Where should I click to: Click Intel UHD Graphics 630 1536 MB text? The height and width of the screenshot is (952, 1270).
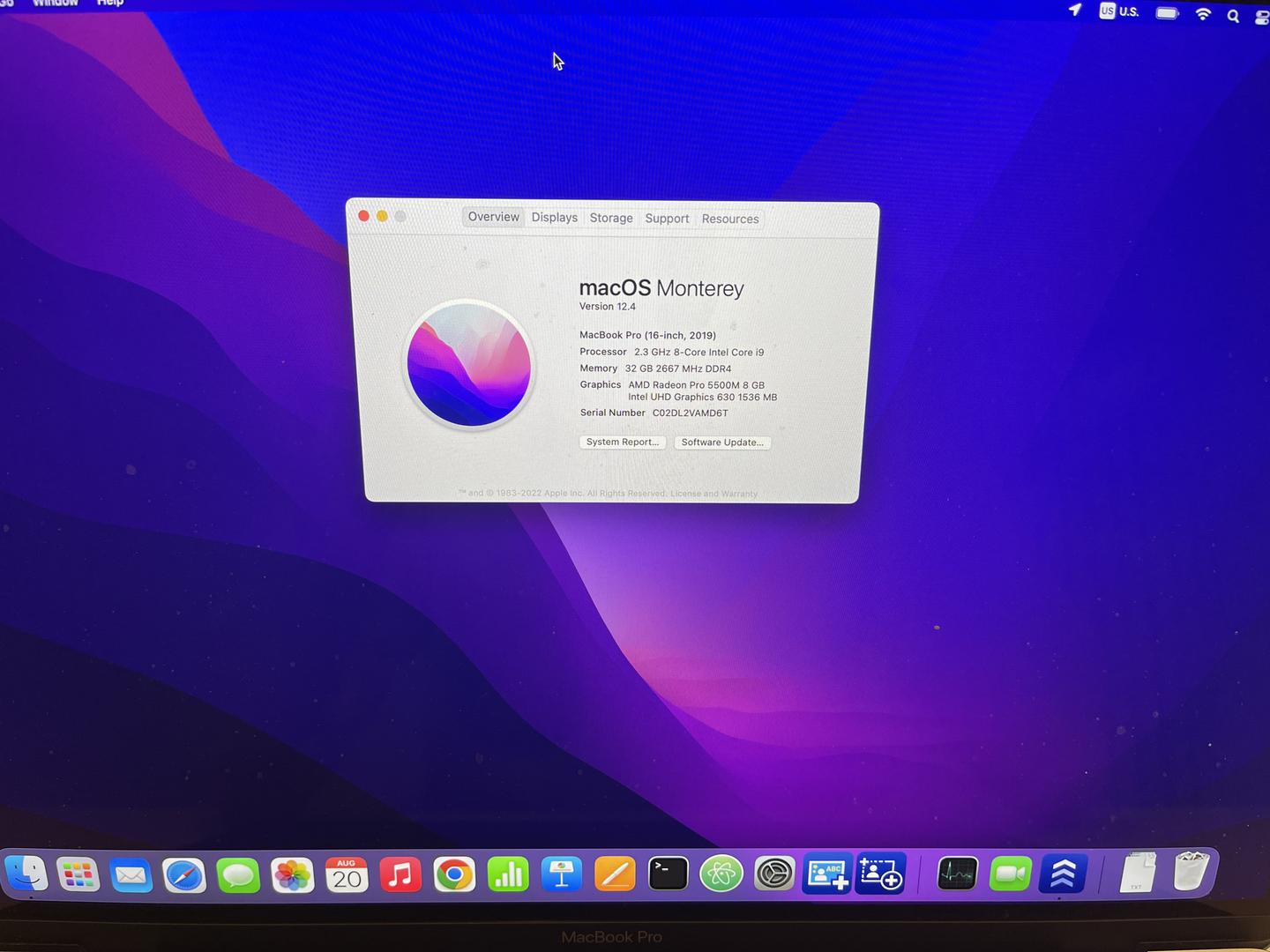(702, 398)
